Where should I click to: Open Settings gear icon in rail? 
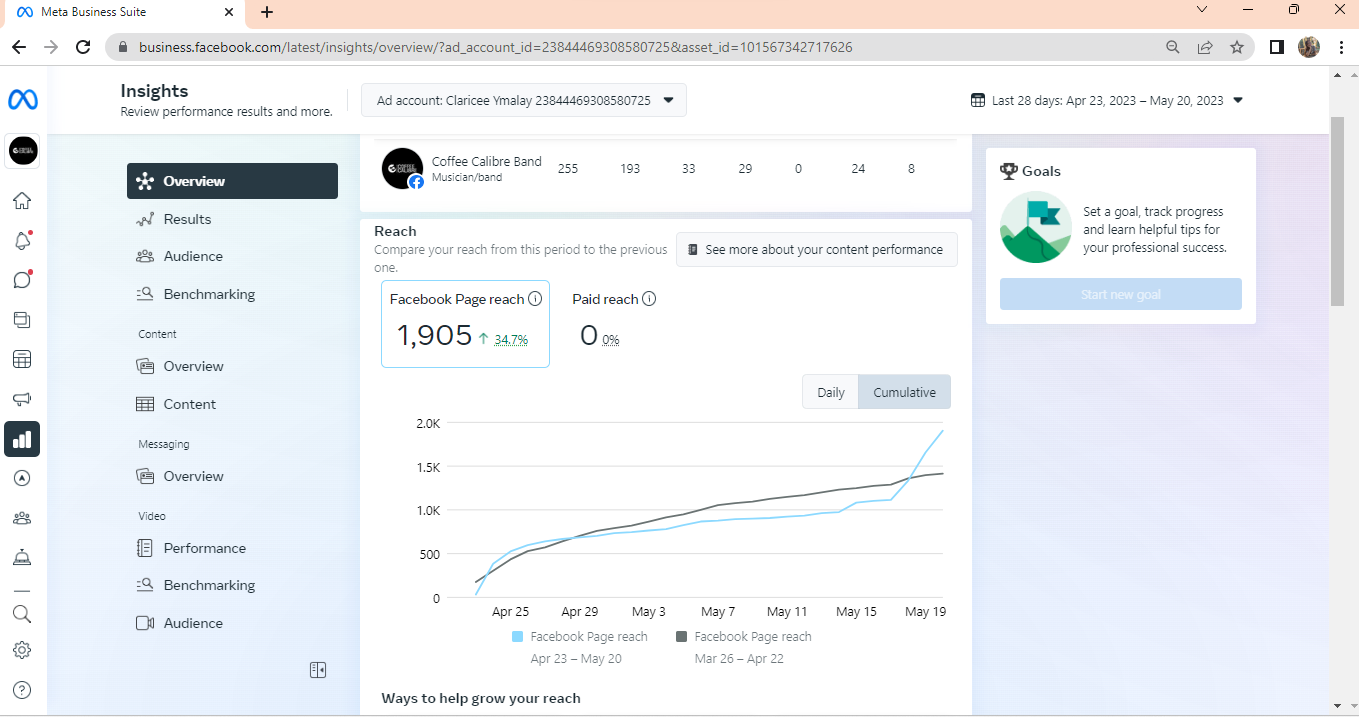coord(22,650)
